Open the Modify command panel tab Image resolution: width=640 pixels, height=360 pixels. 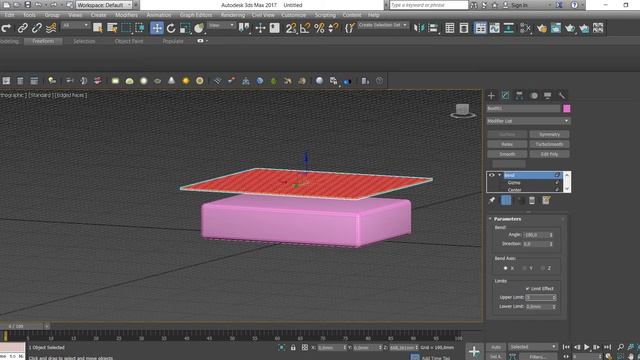pyautogui.click(x=505, y=96)
